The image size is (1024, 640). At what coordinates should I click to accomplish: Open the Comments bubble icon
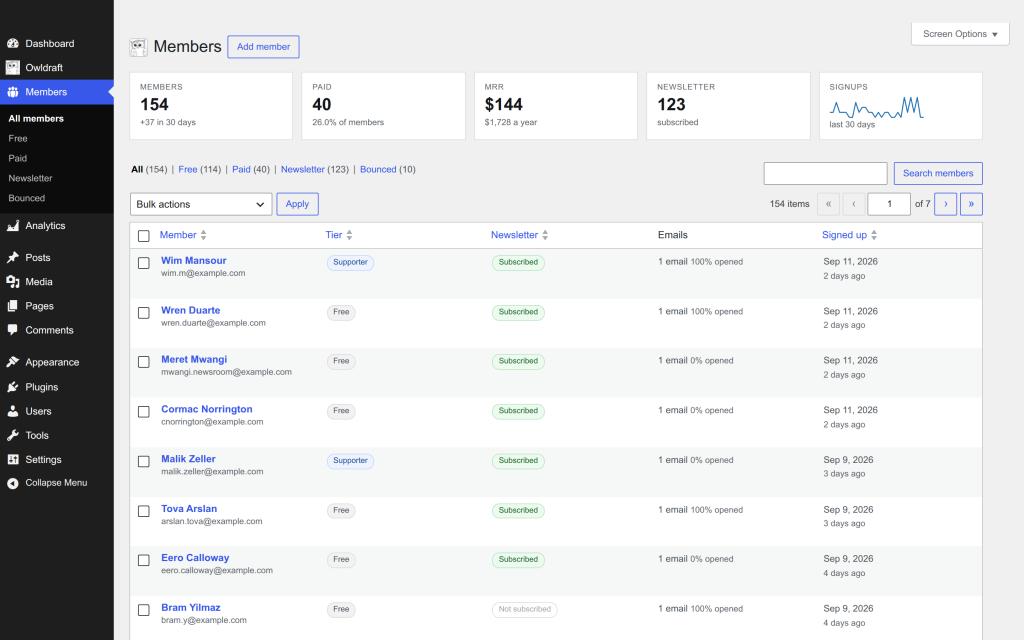pos(12,330)
